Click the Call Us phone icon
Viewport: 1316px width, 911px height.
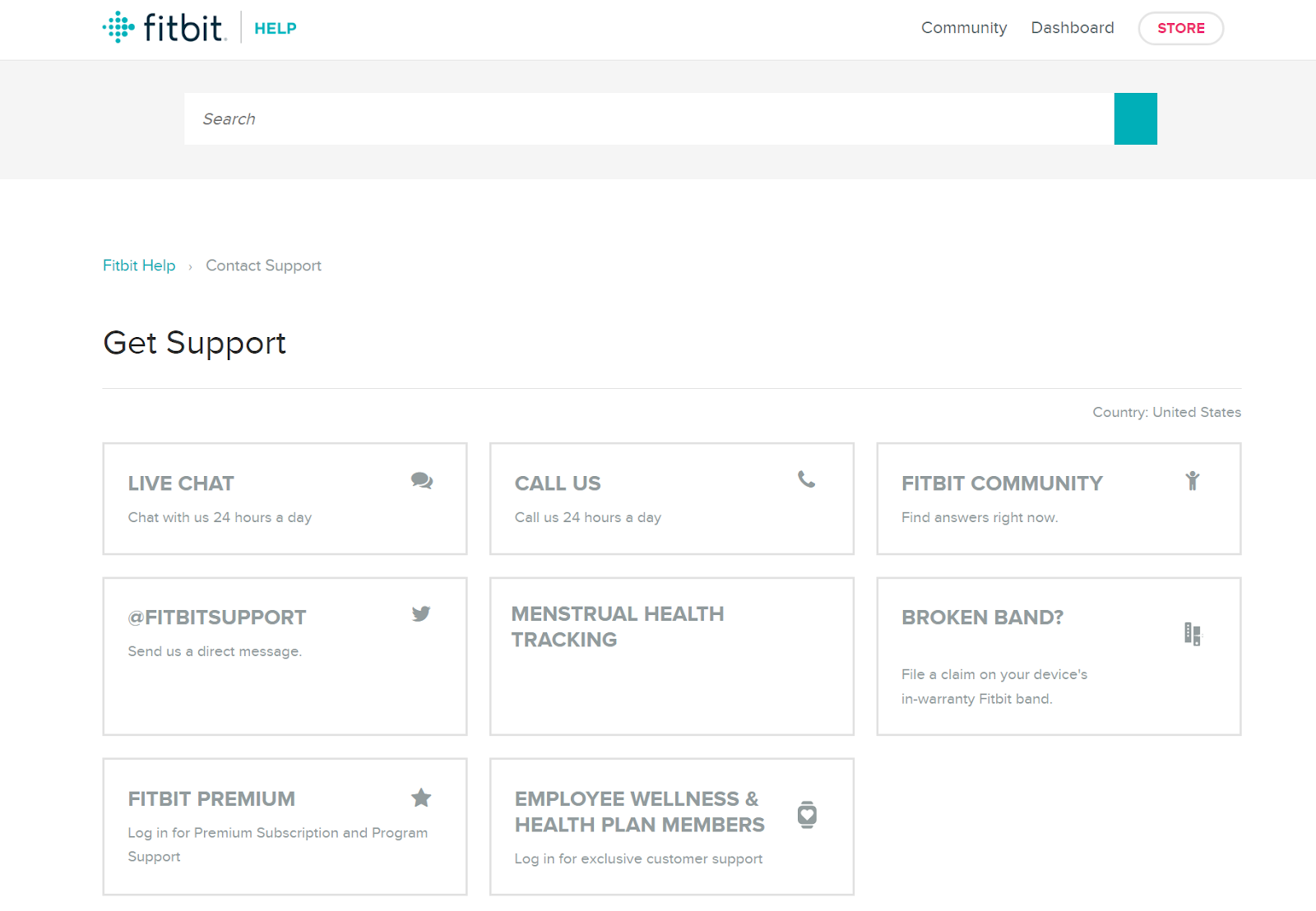click(x=807, y=479)
